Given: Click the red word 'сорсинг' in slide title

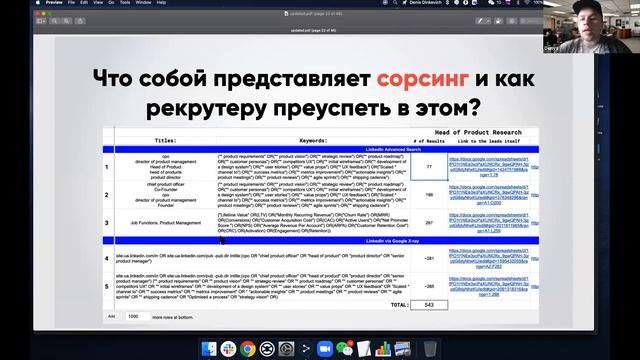Looking at the screenshot, I should [422, 79].
